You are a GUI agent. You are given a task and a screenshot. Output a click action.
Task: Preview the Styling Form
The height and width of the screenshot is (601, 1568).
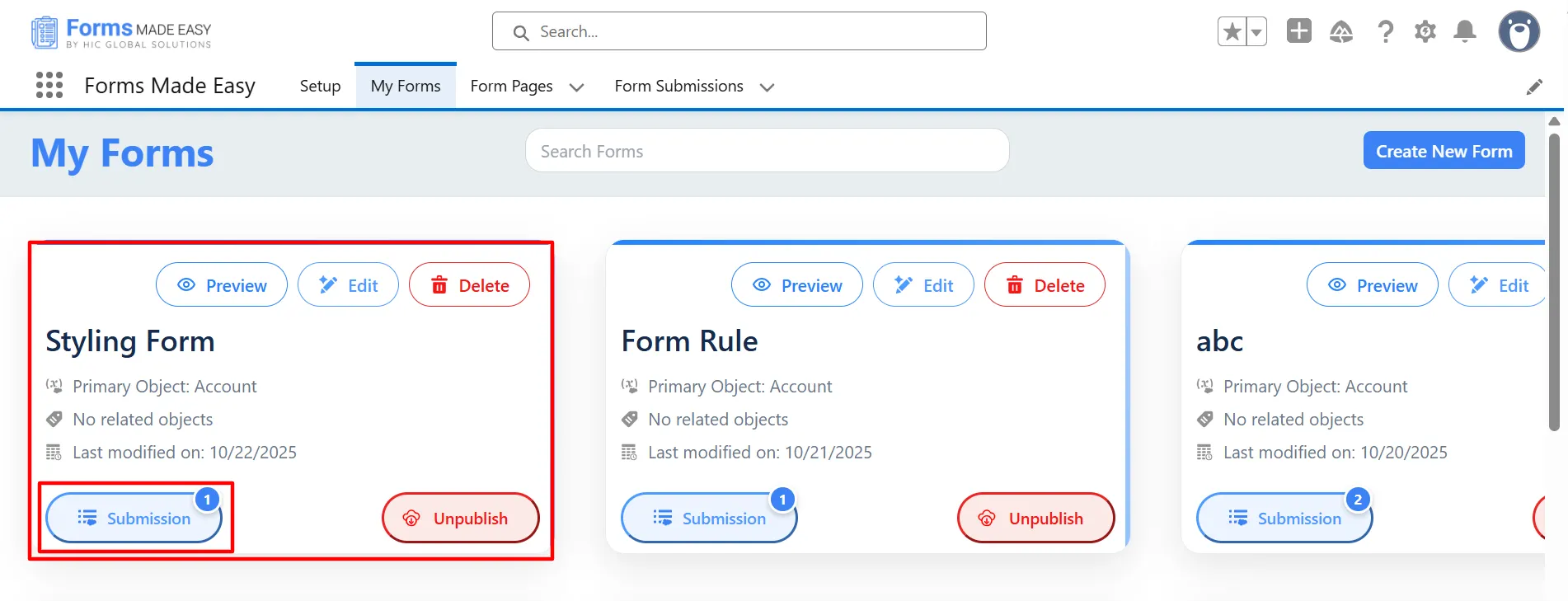[222, 285]
